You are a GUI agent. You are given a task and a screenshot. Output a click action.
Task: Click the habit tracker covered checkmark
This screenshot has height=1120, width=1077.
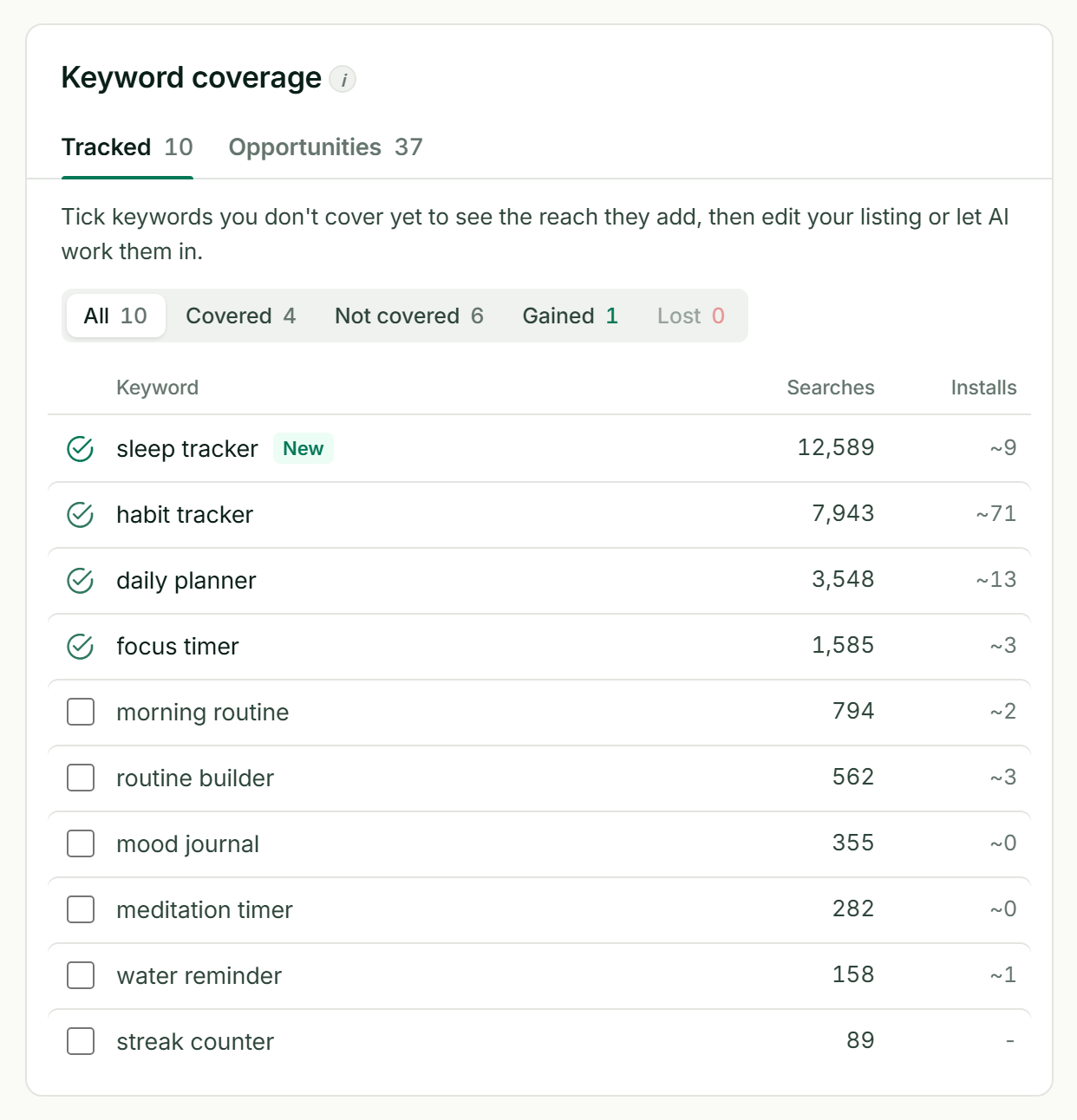pyautogui.click(x=81, y=515)
